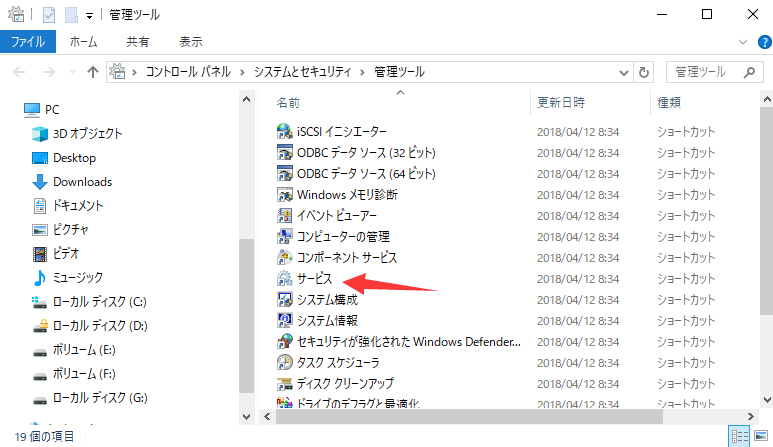Go forward to next folder
The height and width of the screenshot is (447, 773).
[48, 72]
